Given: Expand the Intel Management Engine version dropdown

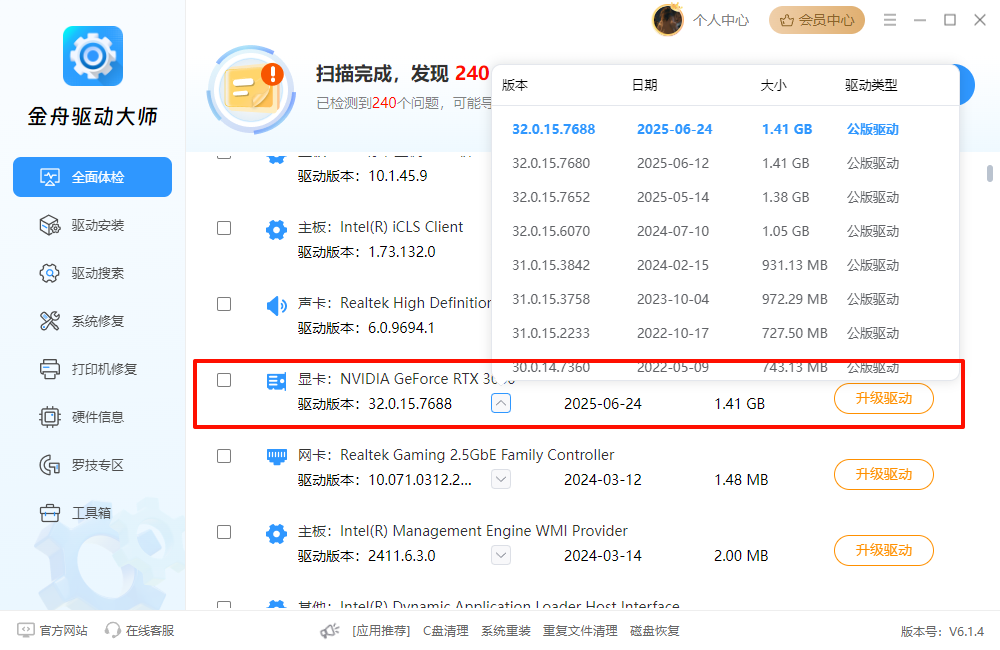Looking at the screenshot, I should 500,554.
